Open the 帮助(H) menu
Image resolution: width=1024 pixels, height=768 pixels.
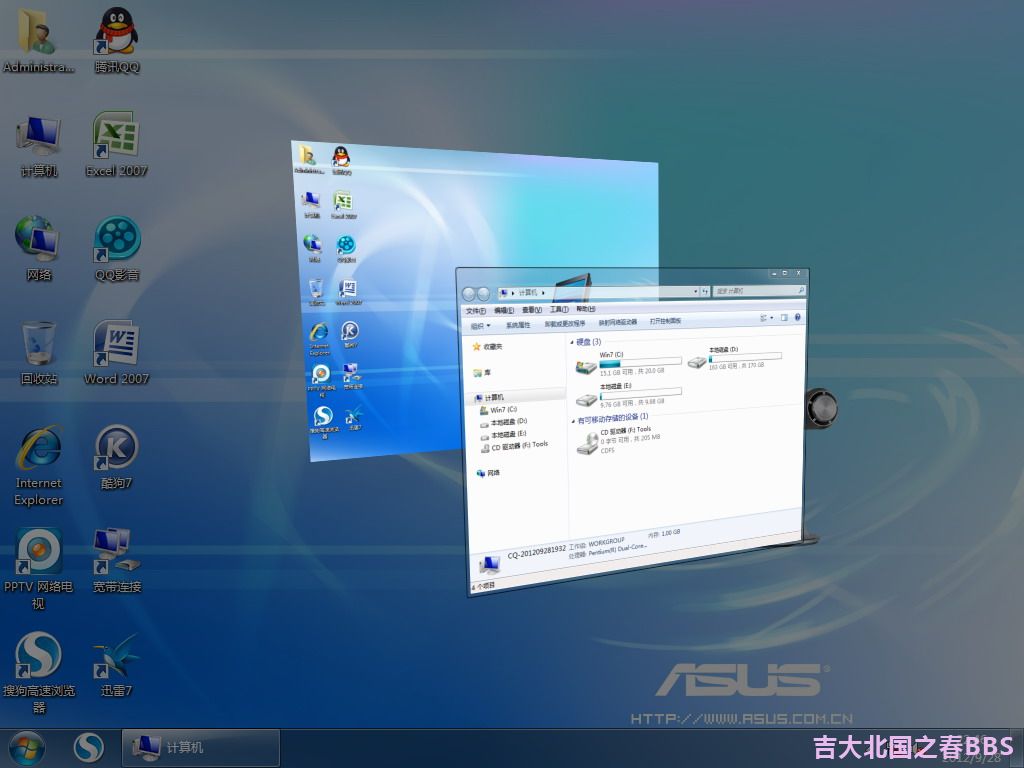tap(586, 308)
